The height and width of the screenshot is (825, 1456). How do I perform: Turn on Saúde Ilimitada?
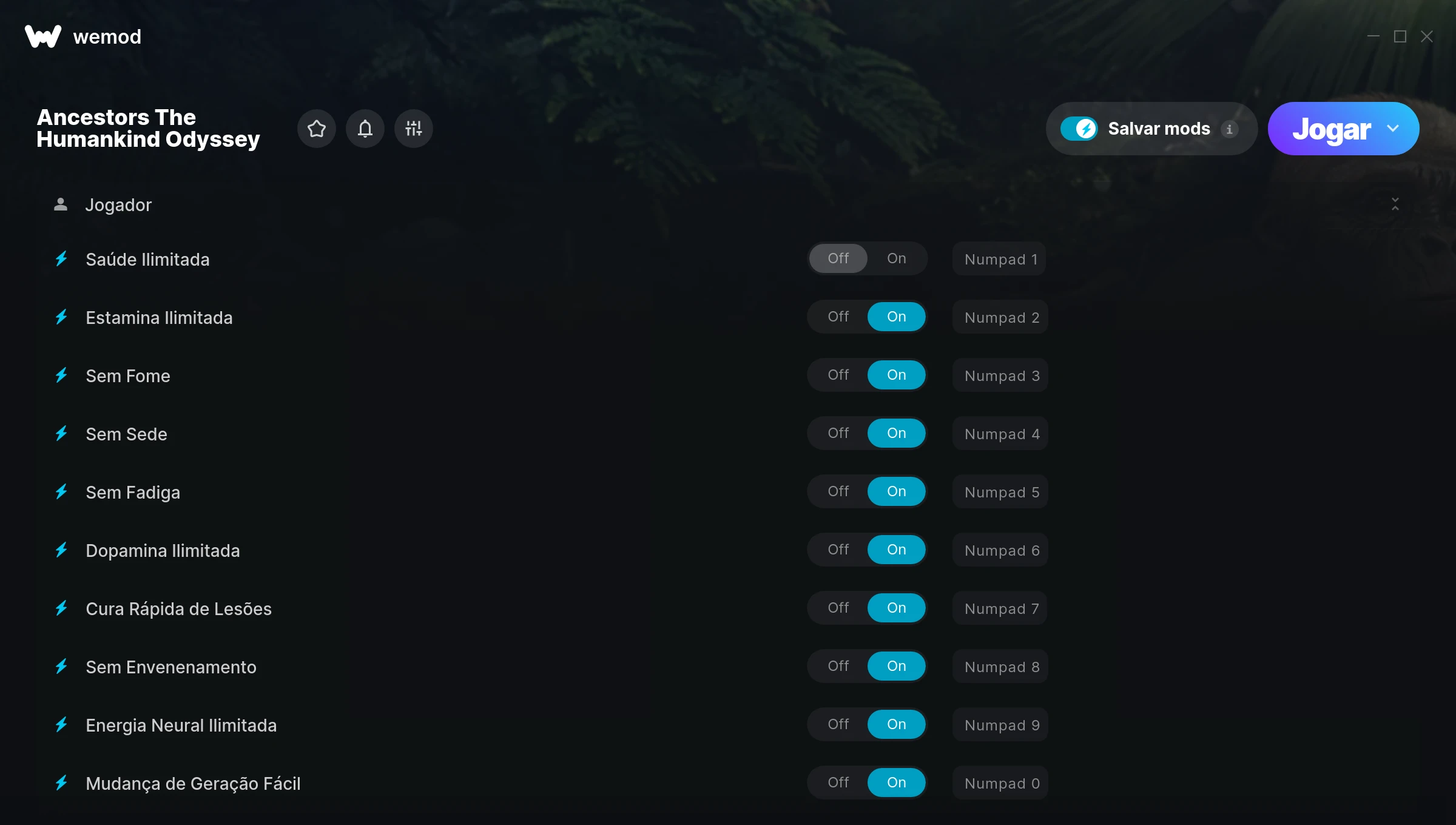point(897,258)
